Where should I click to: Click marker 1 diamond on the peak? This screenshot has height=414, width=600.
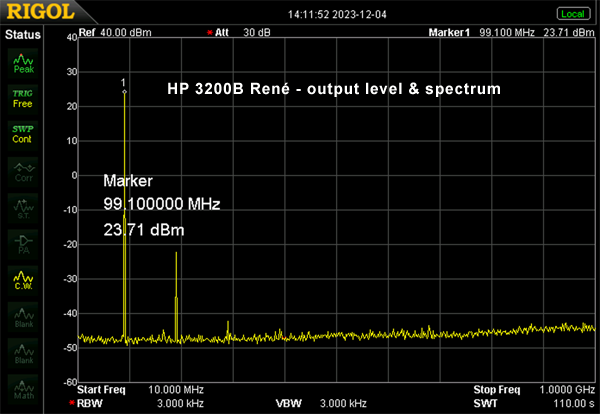point(124,92)
